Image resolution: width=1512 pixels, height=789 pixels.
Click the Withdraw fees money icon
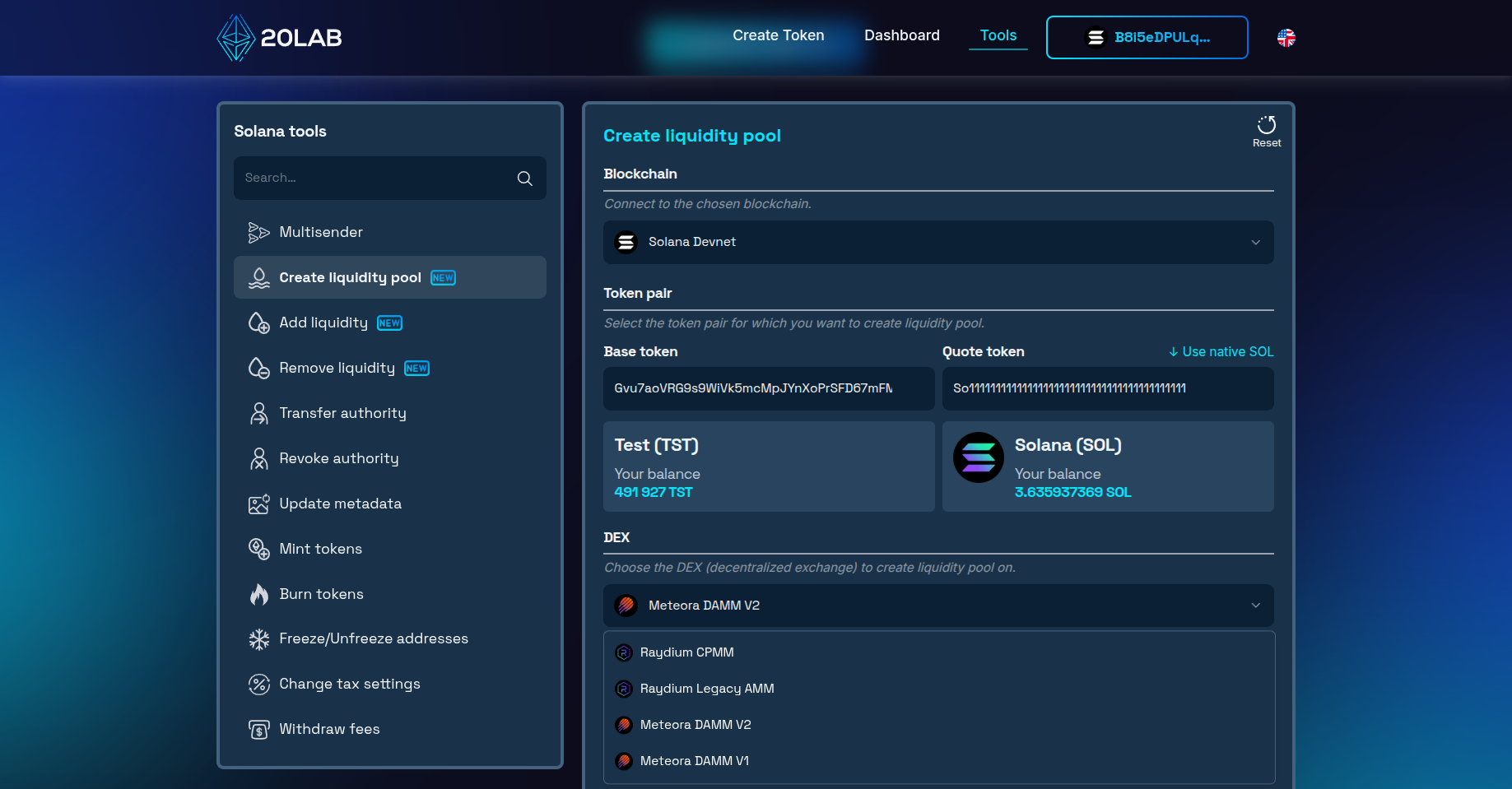259,730
